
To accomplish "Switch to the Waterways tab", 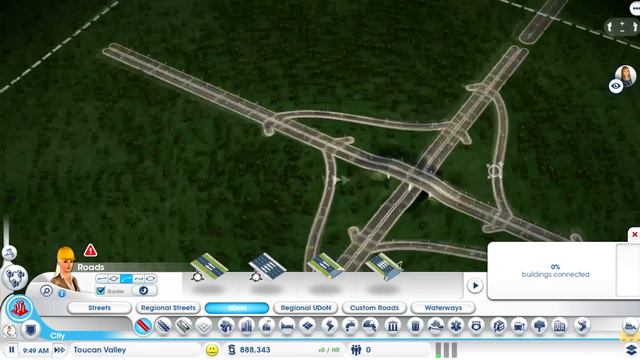I will (443, 308).
